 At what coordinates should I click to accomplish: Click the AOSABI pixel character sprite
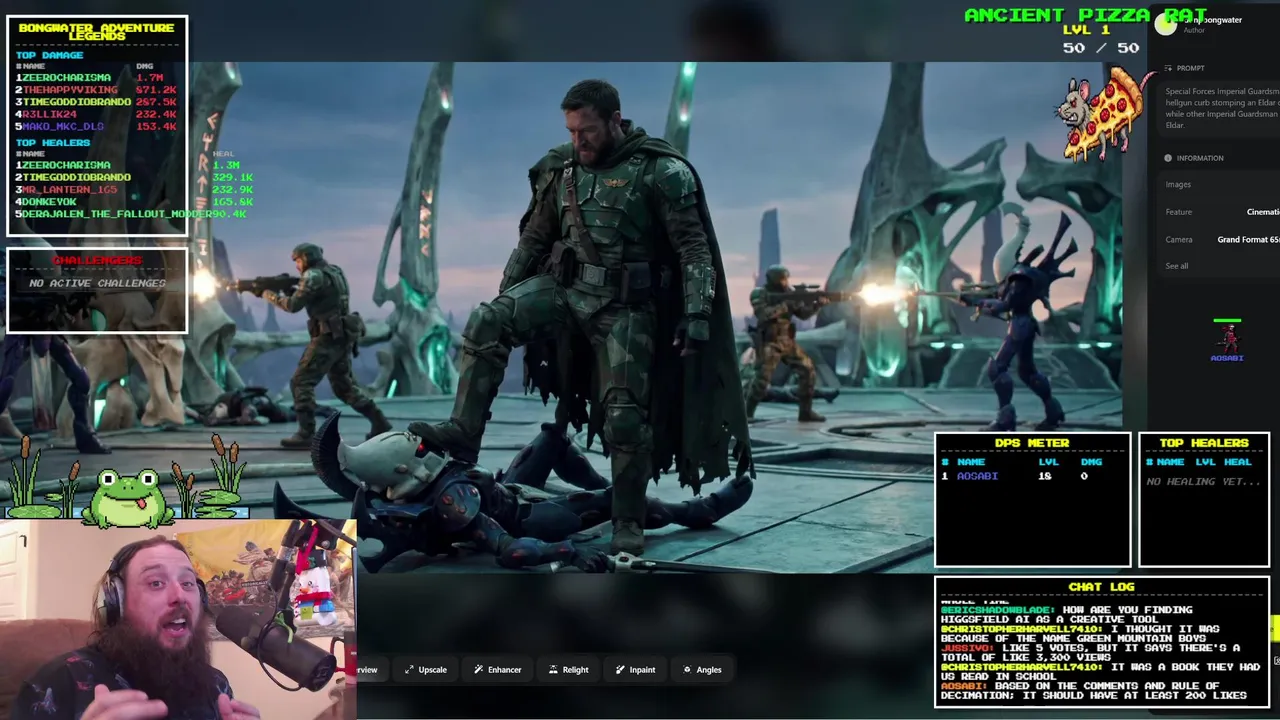click(x=1227, y=340)
